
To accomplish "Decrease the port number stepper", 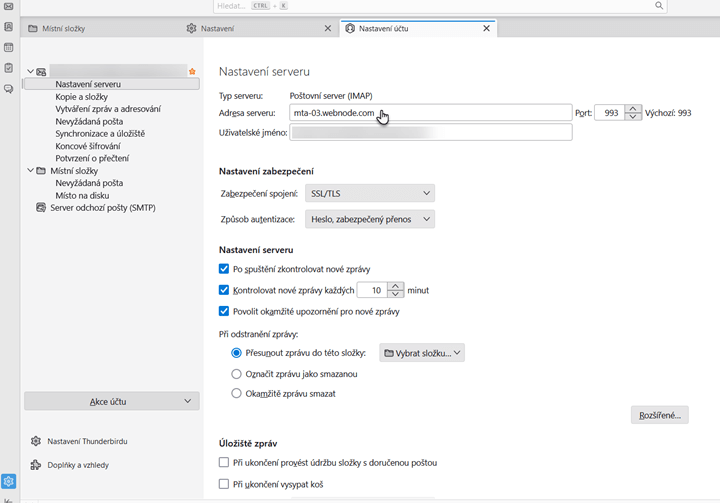I will click(633, 117).
